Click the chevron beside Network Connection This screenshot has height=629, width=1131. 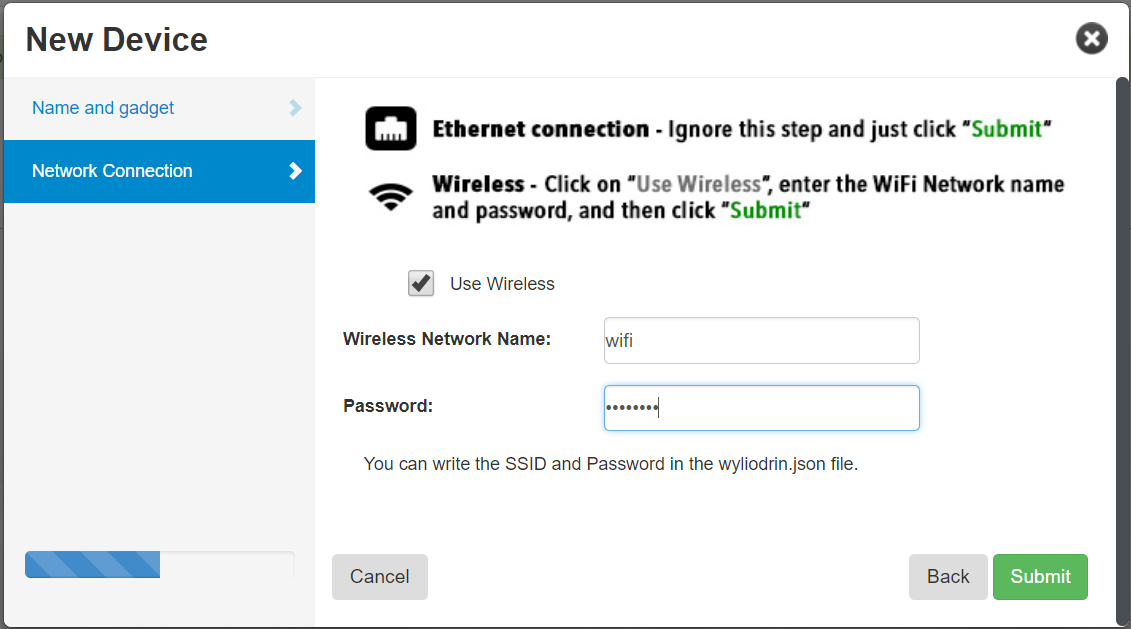(295, 171)
